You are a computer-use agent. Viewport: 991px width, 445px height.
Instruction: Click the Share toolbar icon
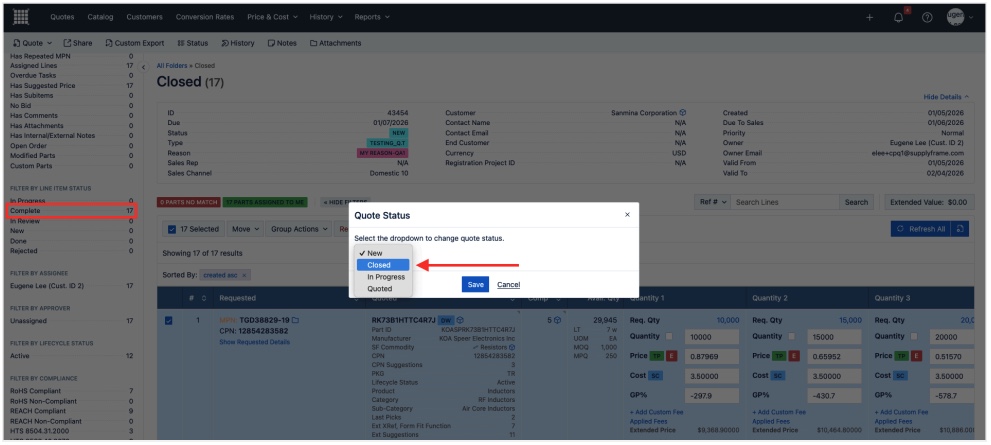point(77,43)
